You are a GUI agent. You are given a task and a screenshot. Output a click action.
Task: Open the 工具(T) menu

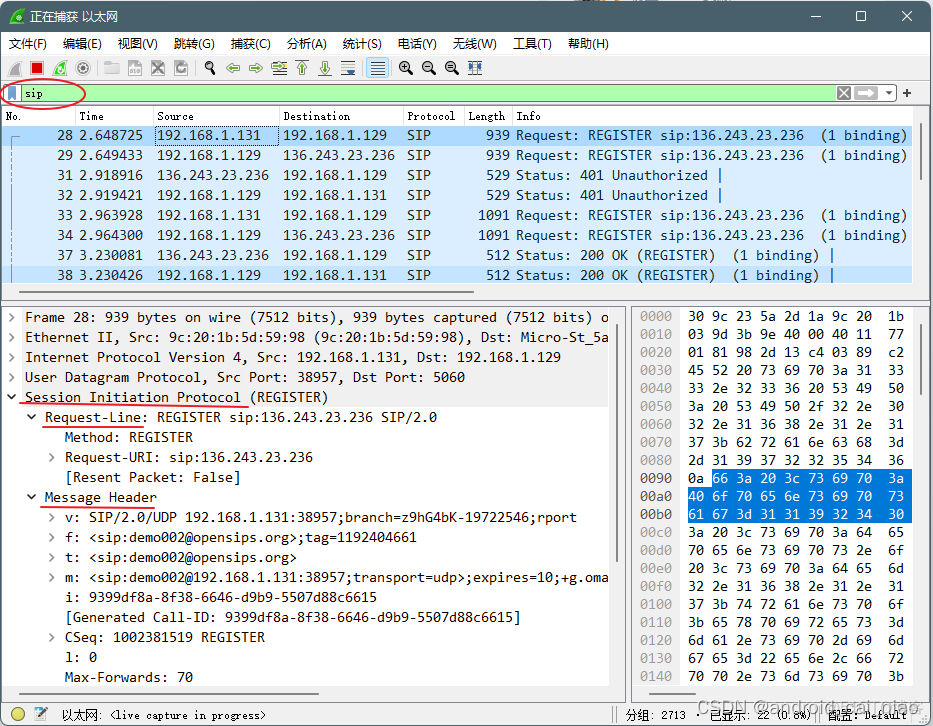[532, 44]
